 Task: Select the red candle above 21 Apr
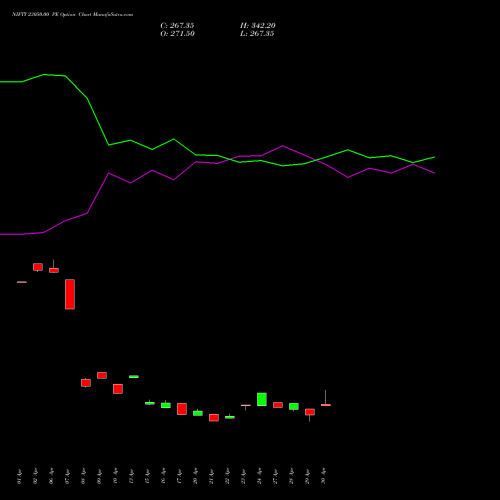[214, 418]
